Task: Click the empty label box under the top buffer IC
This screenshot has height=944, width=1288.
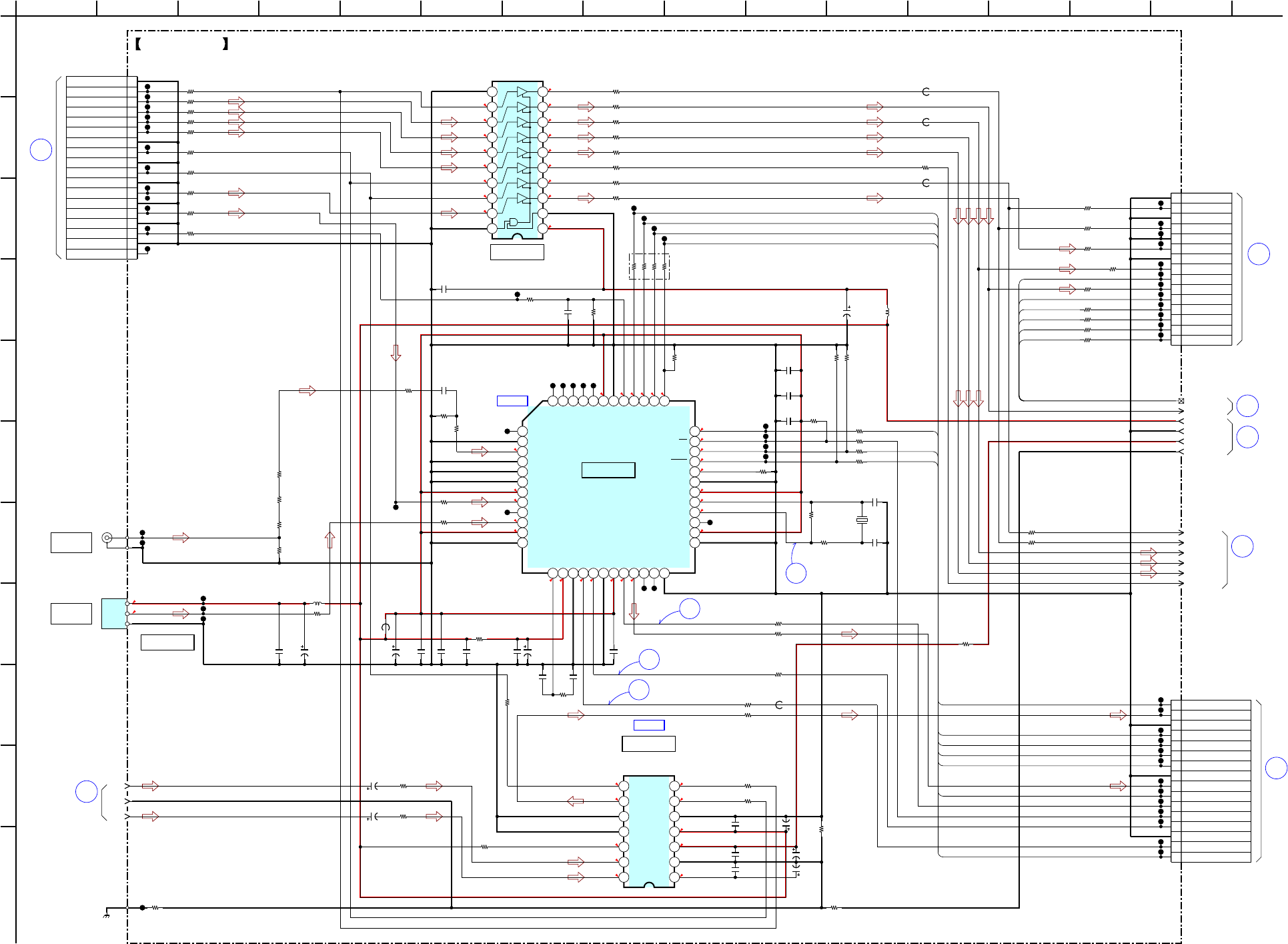Action: [x=517, y=252]
